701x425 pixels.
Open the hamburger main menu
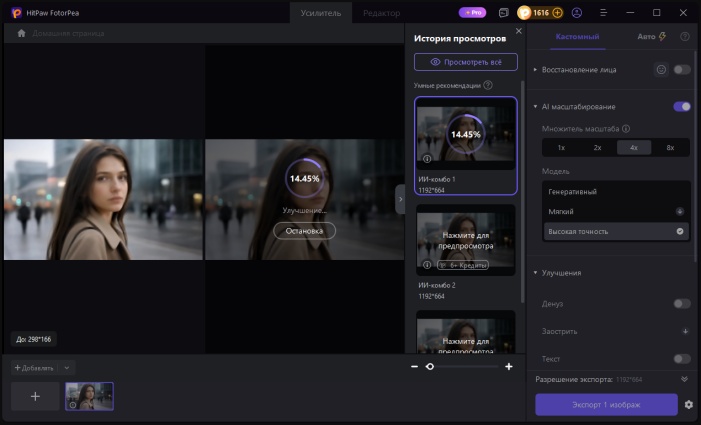pos(603,13)
